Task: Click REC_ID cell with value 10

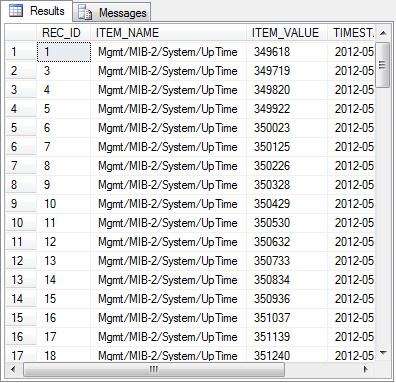Action: [64, 204]
